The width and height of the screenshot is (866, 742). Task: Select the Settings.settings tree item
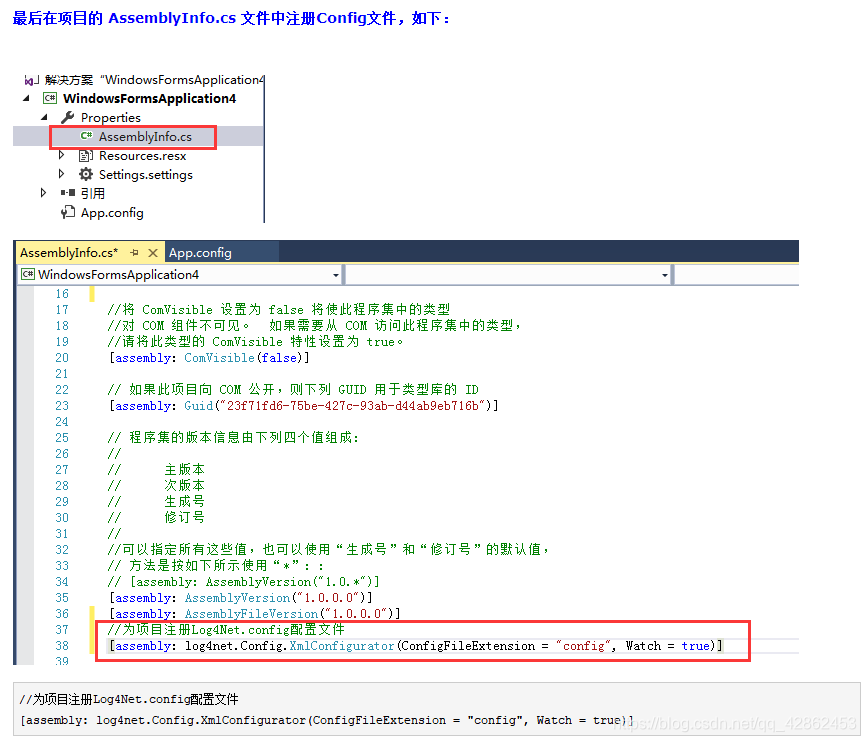pyautogui.click(x=146, y=175)
